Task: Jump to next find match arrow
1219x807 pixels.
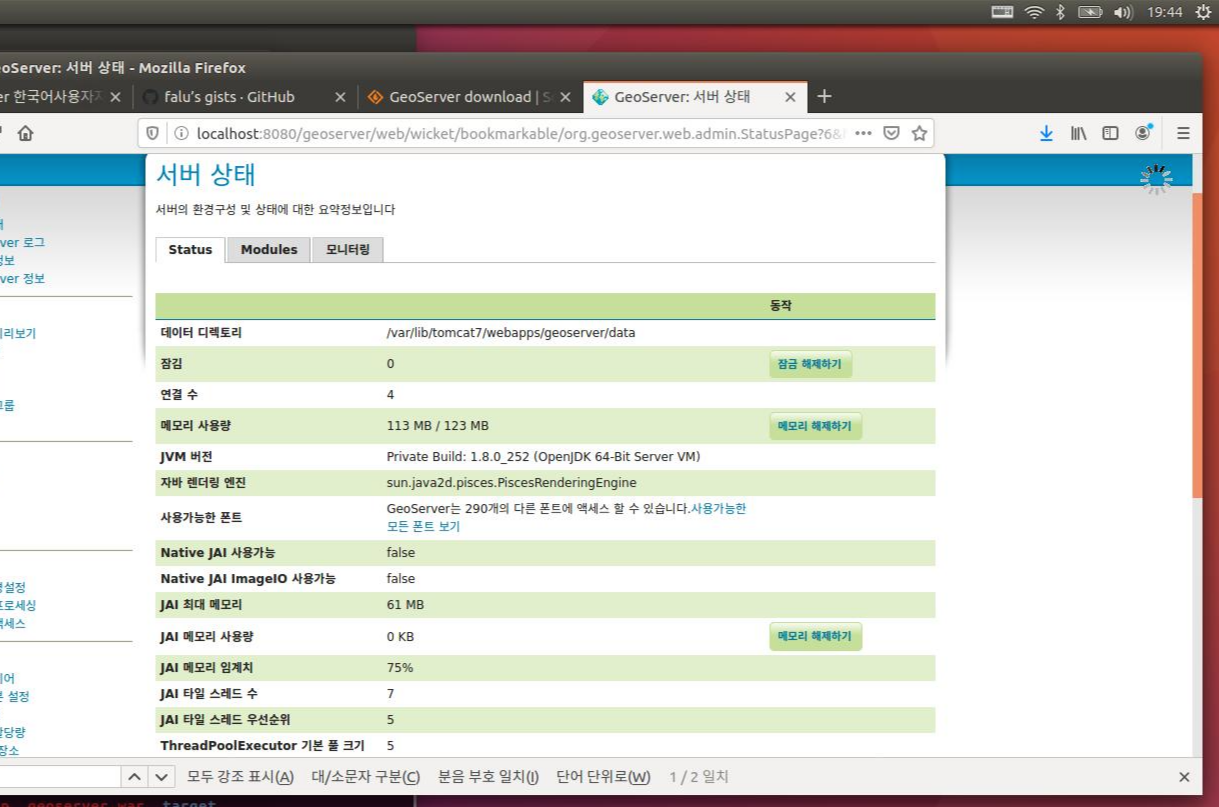Action: 162,777
